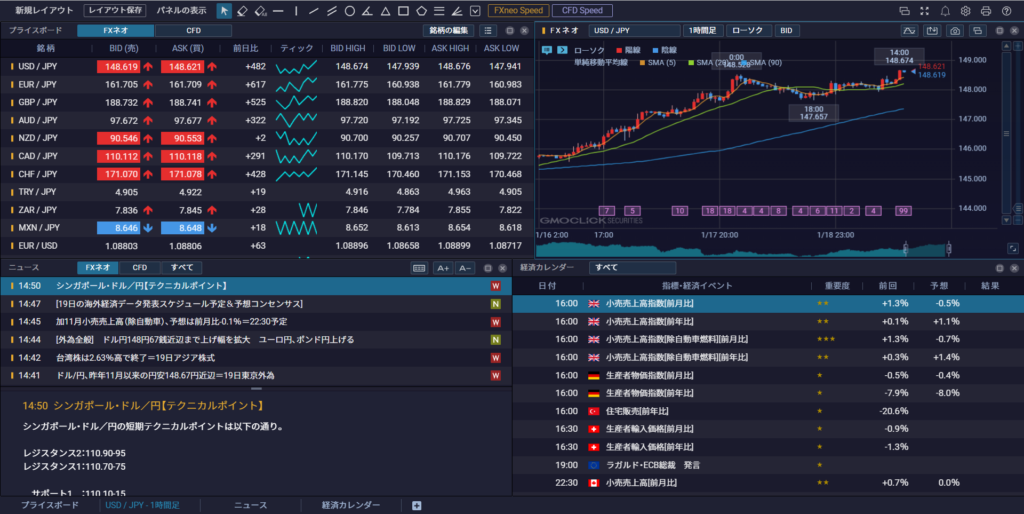Launch CFD Speed order panel
Viewport: 1024px width, 514px height.
point(582,10)
